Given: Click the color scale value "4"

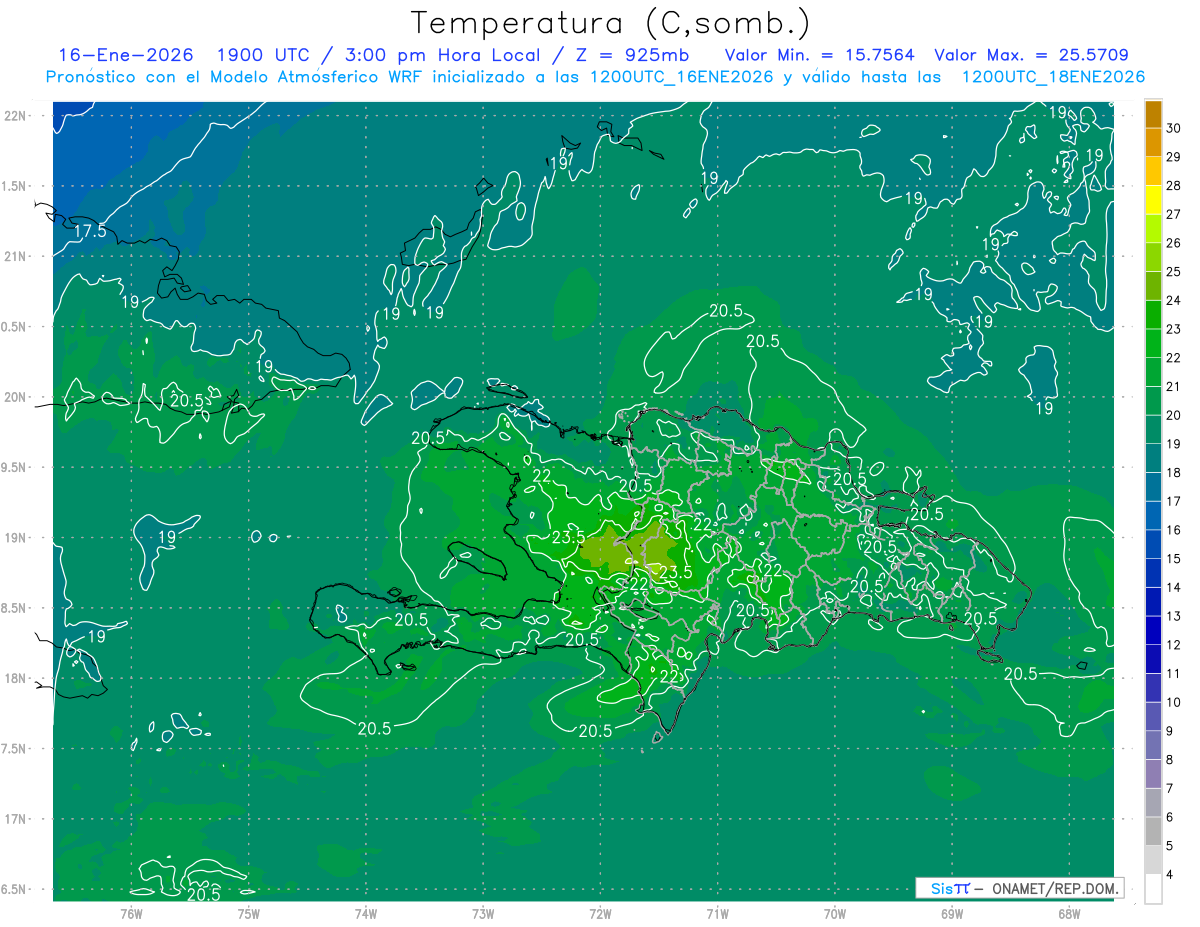Looking at the screenshot, I should pos(1170,874).
